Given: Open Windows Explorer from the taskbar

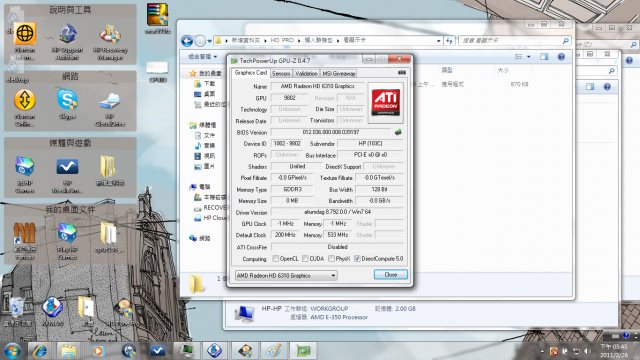Looking at the screenshot, I should click(x=69, y=351).
